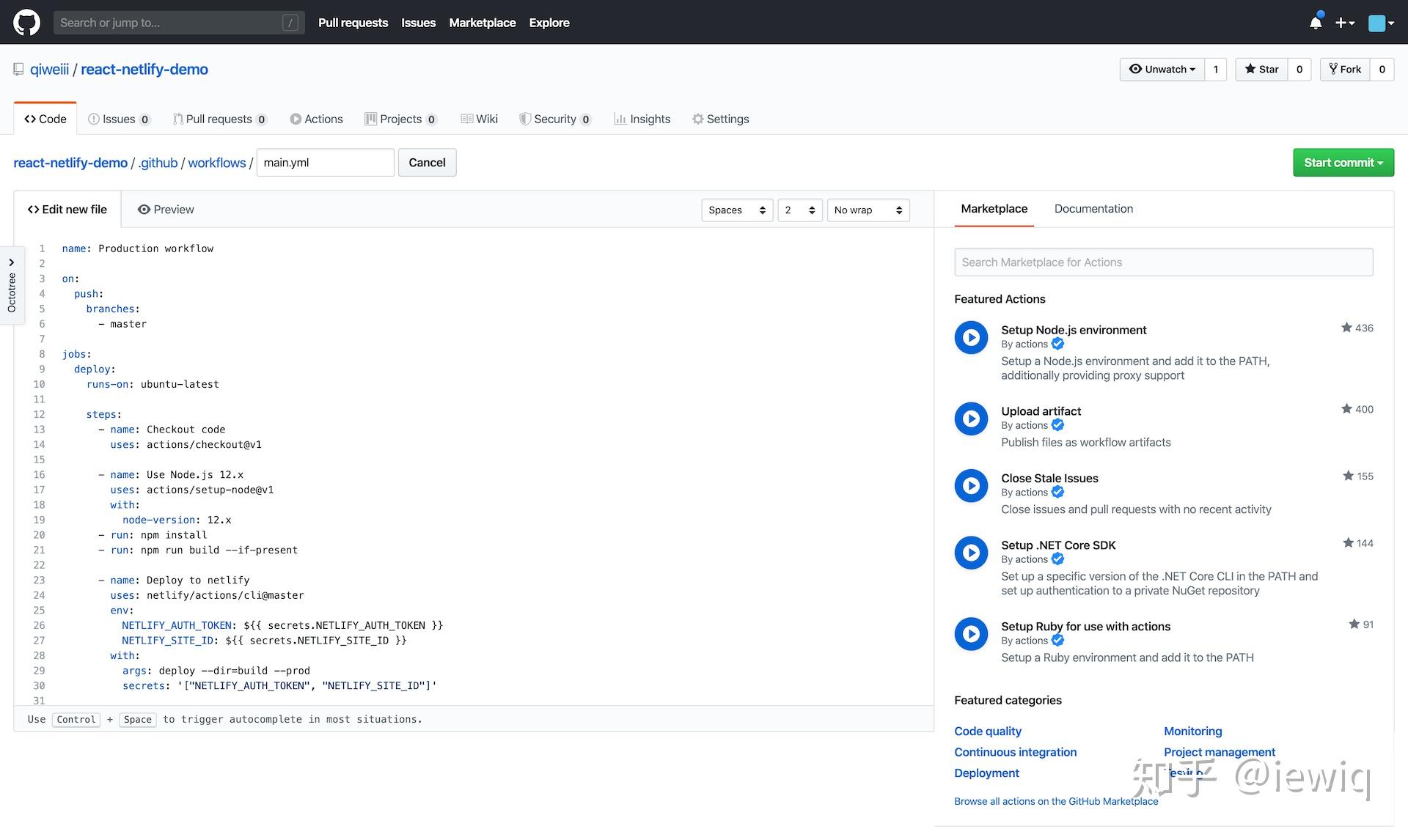Star the react-netlify-demo repository
The image size is (1408, 840).
click(x=1263, y=69)
